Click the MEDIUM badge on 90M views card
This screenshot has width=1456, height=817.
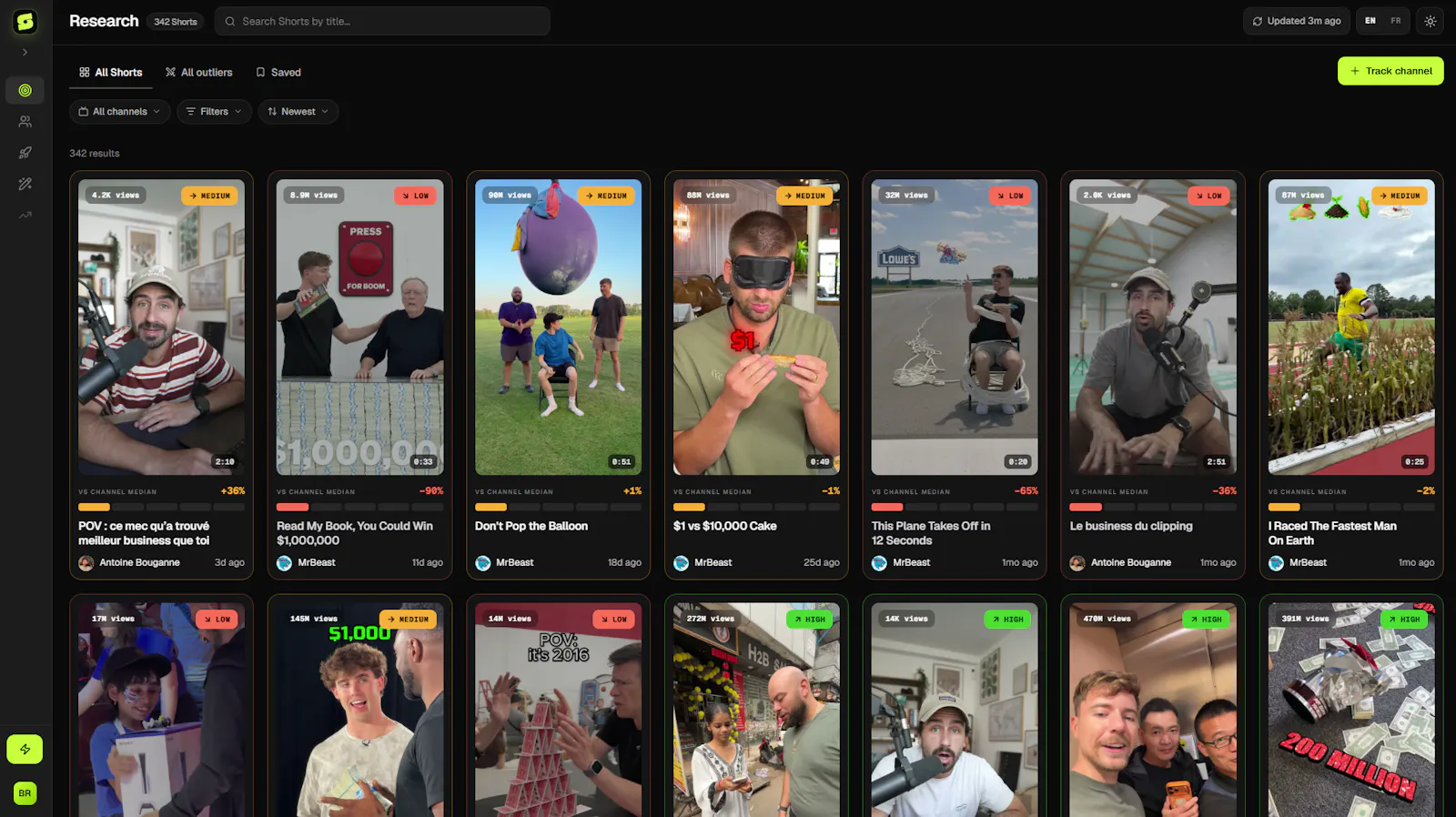tap(606, 196)
